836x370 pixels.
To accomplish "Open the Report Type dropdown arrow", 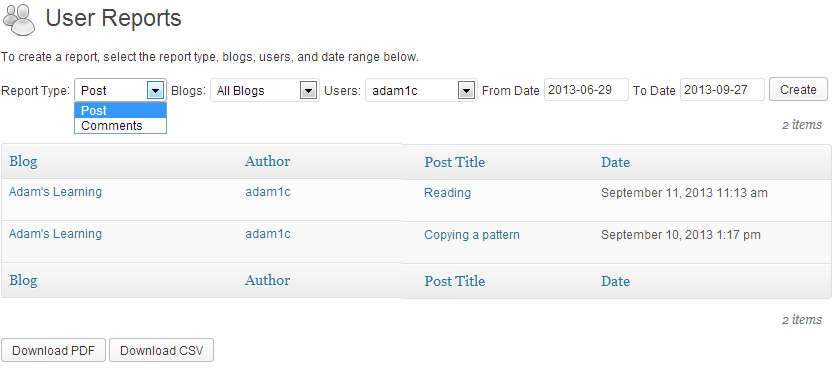I will (155, 91).
